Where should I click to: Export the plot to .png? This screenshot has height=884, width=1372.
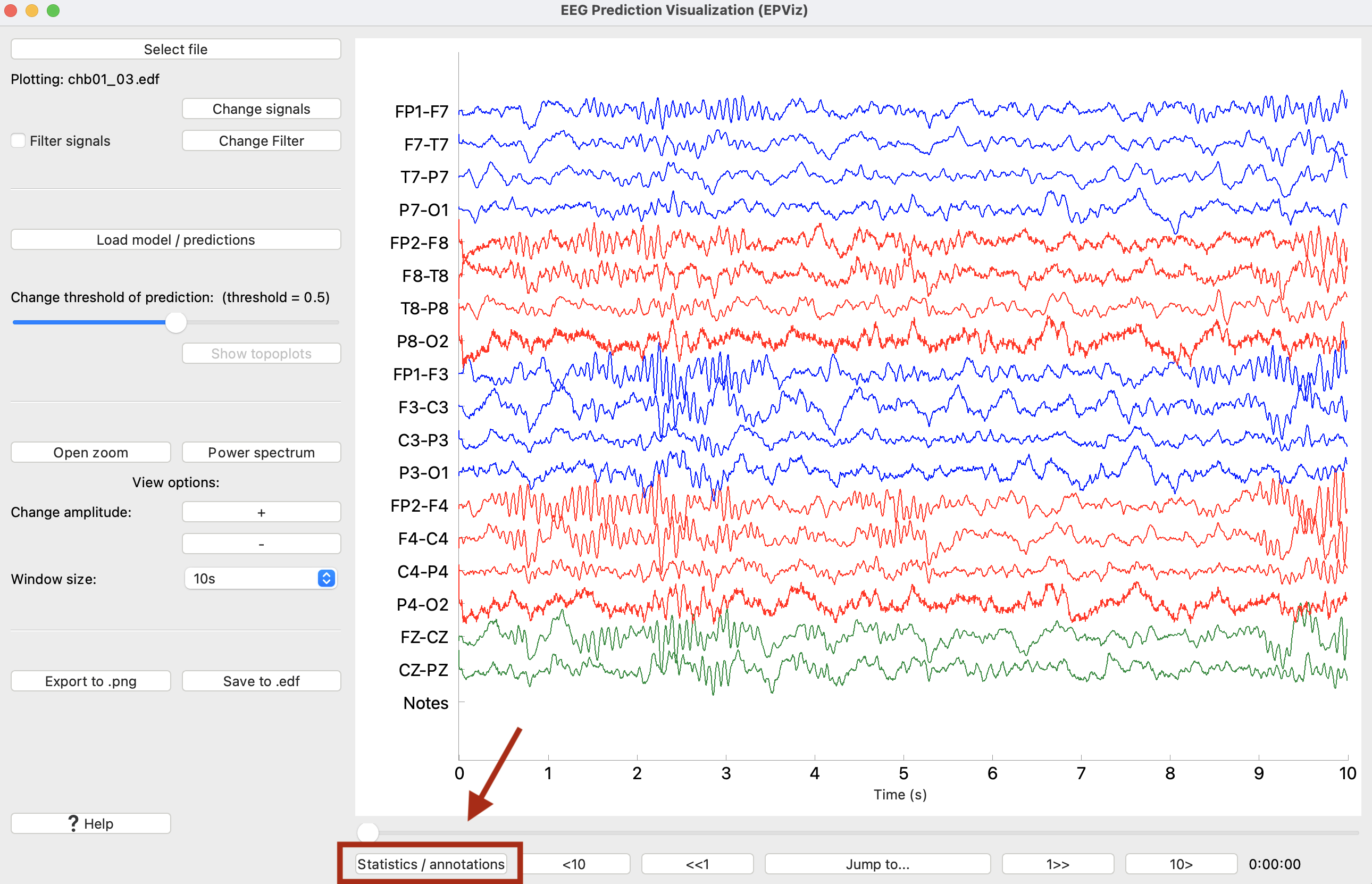(90, 681)
